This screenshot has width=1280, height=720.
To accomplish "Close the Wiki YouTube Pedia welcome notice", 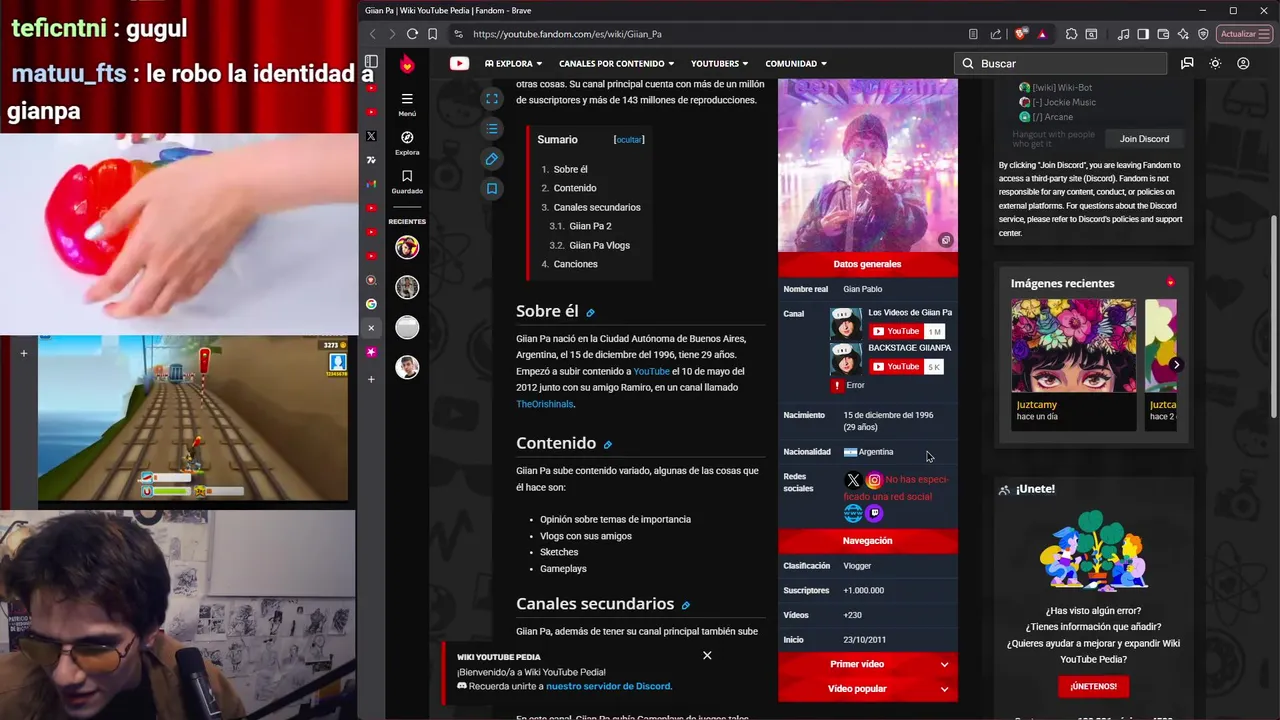I will point(707,655).
